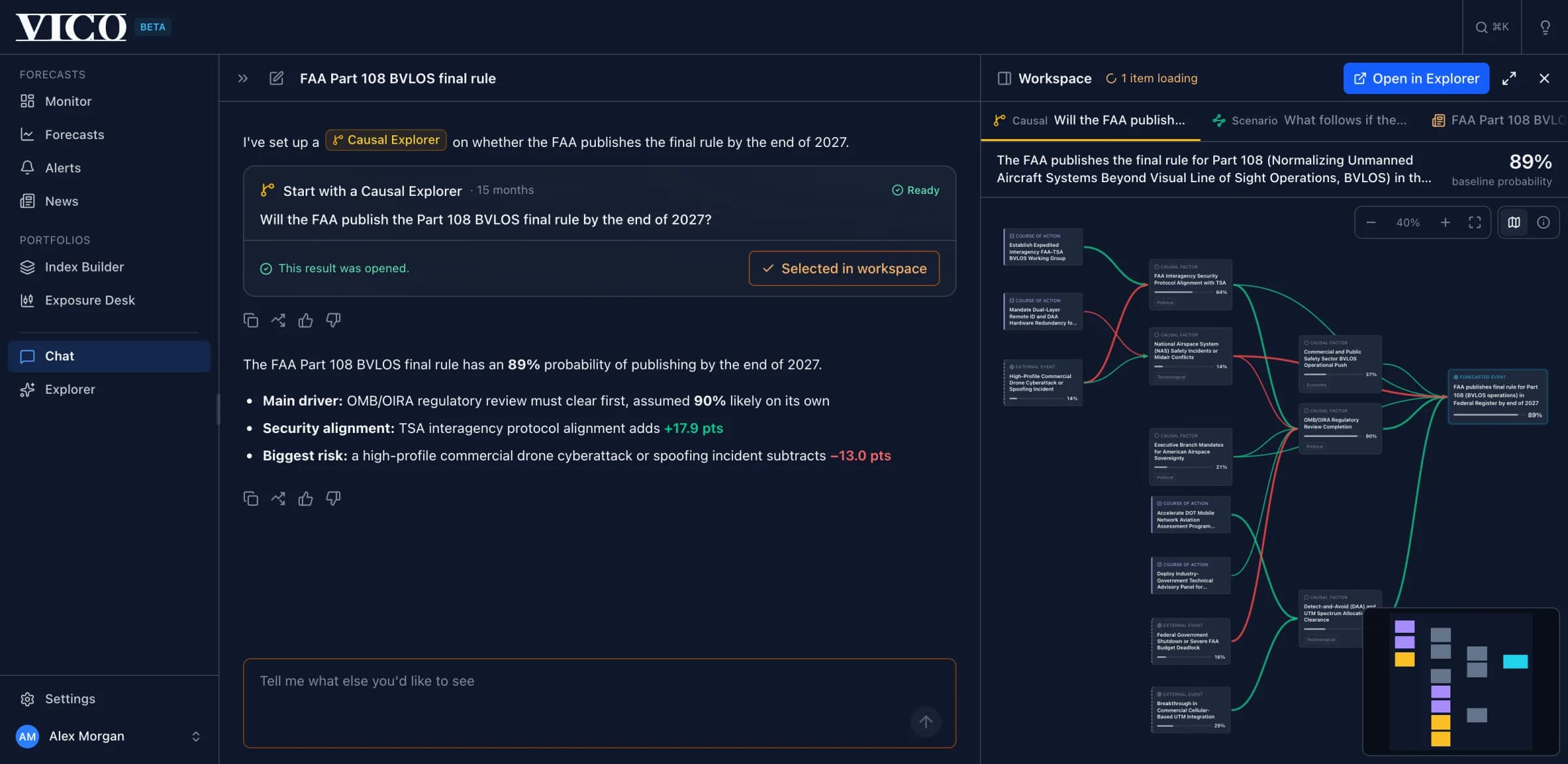Open Exposure Desk
Screen dimensions: 1568x764
[x=109, y=300]
